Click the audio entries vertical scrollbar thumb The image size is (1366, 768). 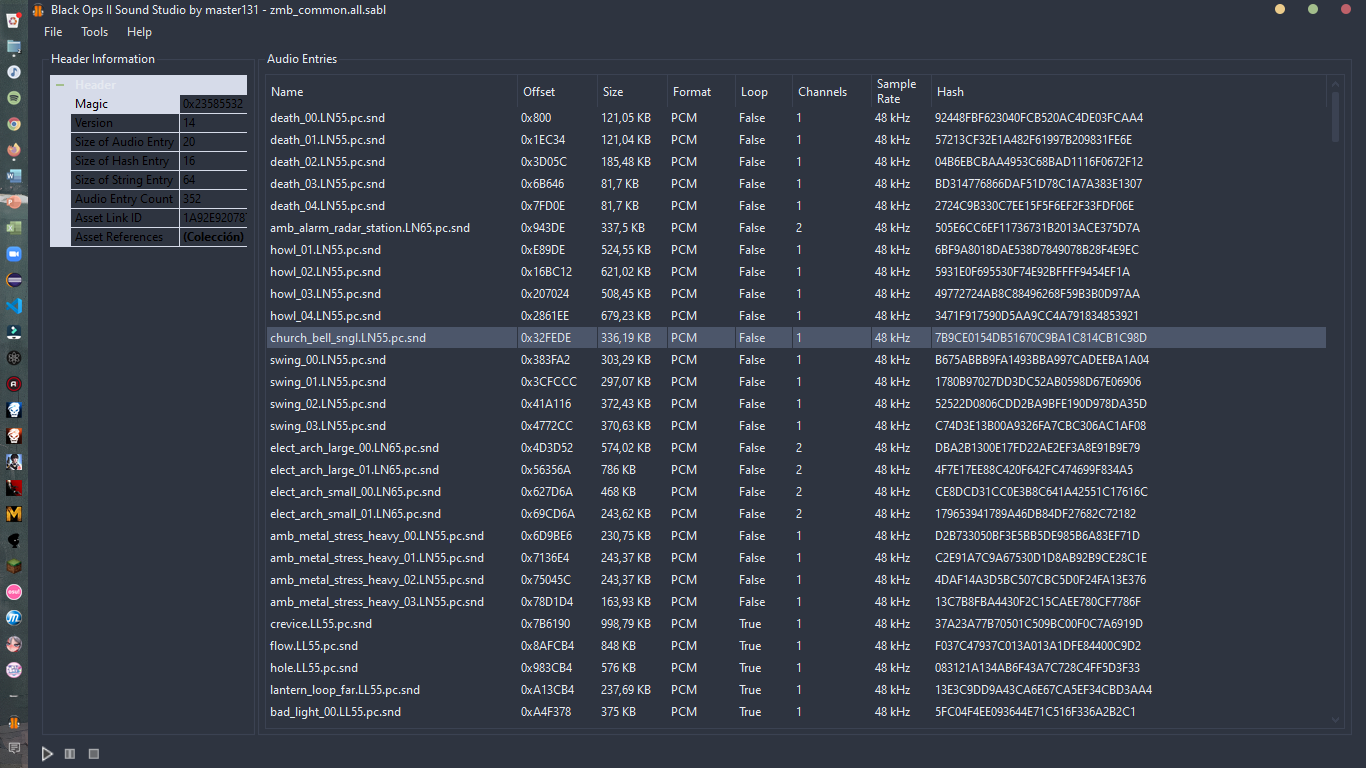pyautogui.click(x=1336, y=117)
